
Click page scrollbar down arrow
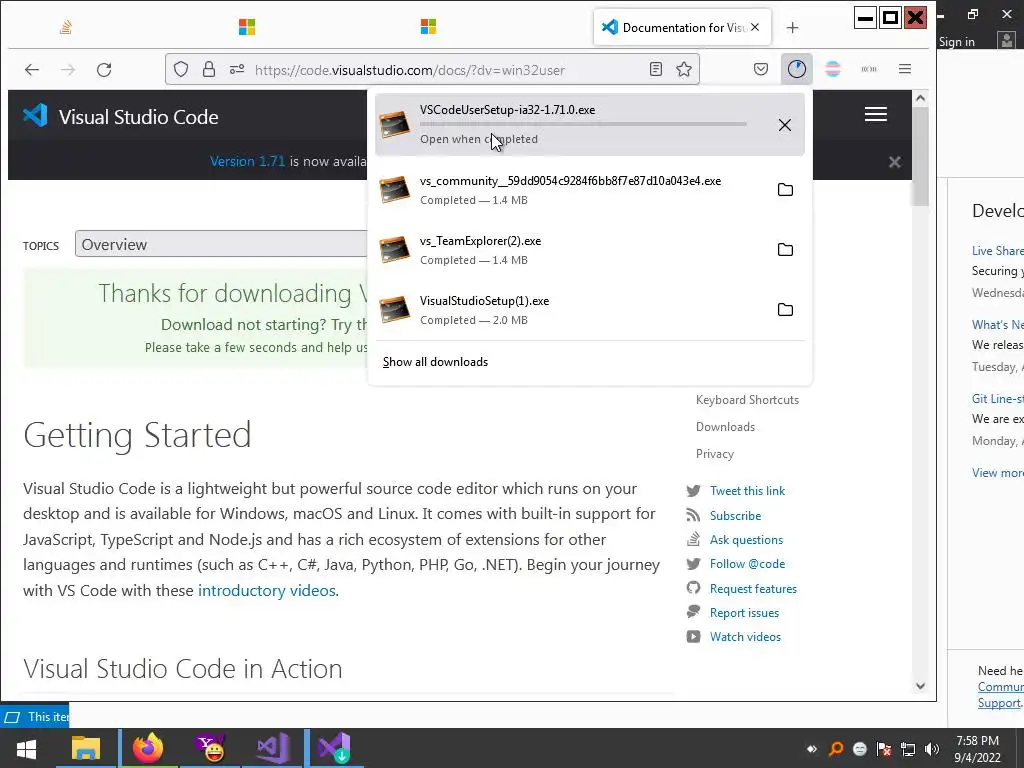click(x=920, y=686)
